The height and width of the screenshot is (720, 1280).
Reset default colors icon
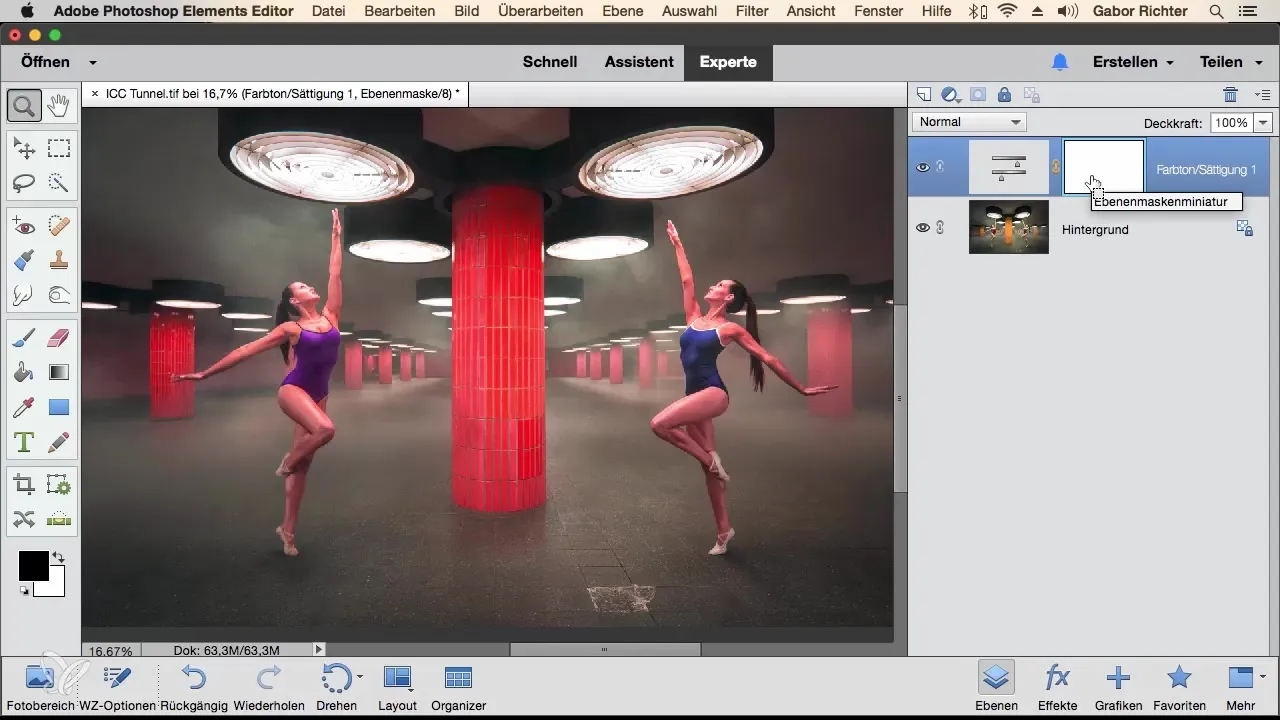click(x=24, y=591)
